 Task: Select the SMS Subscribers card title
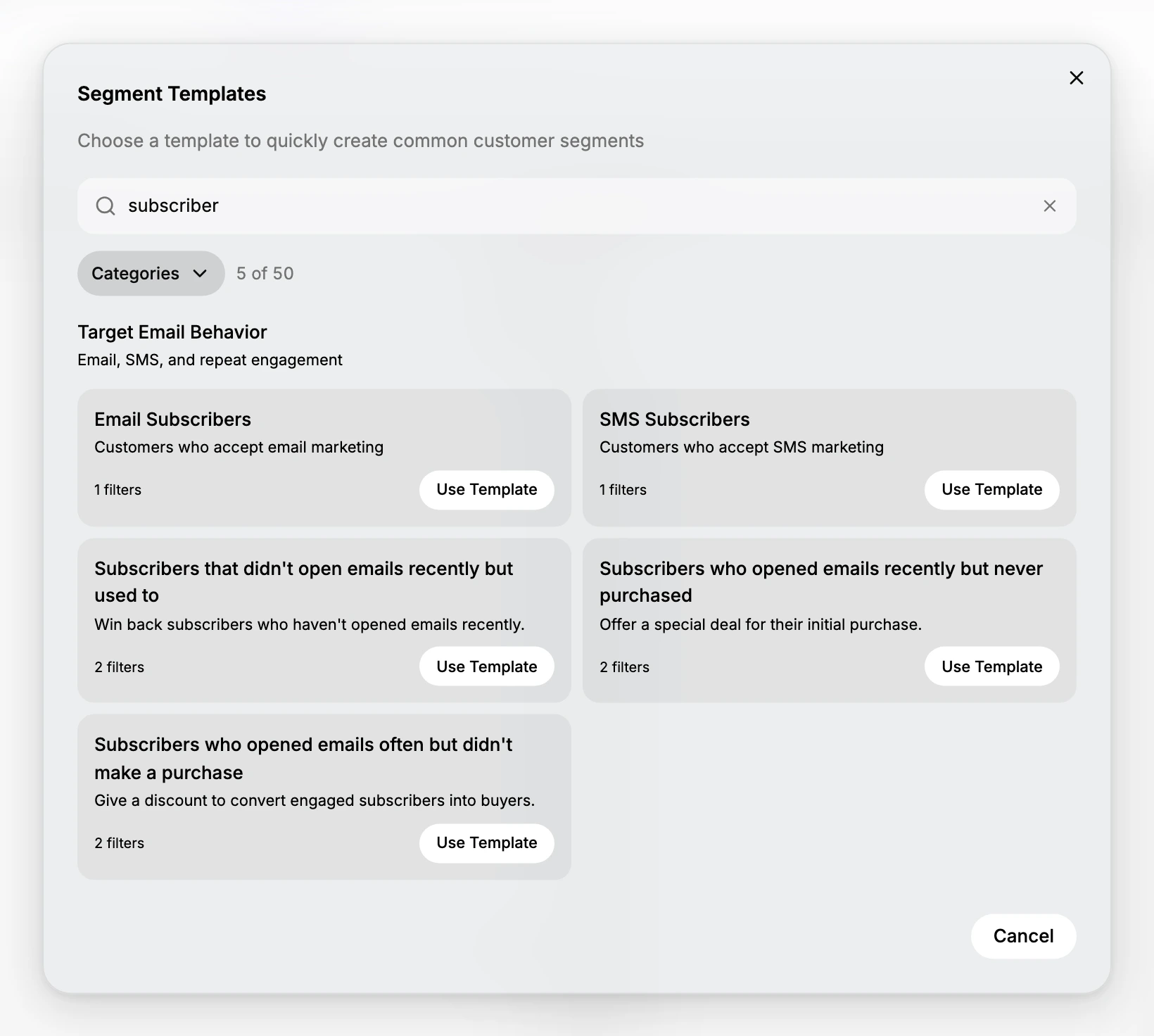[x=674, y=419]
